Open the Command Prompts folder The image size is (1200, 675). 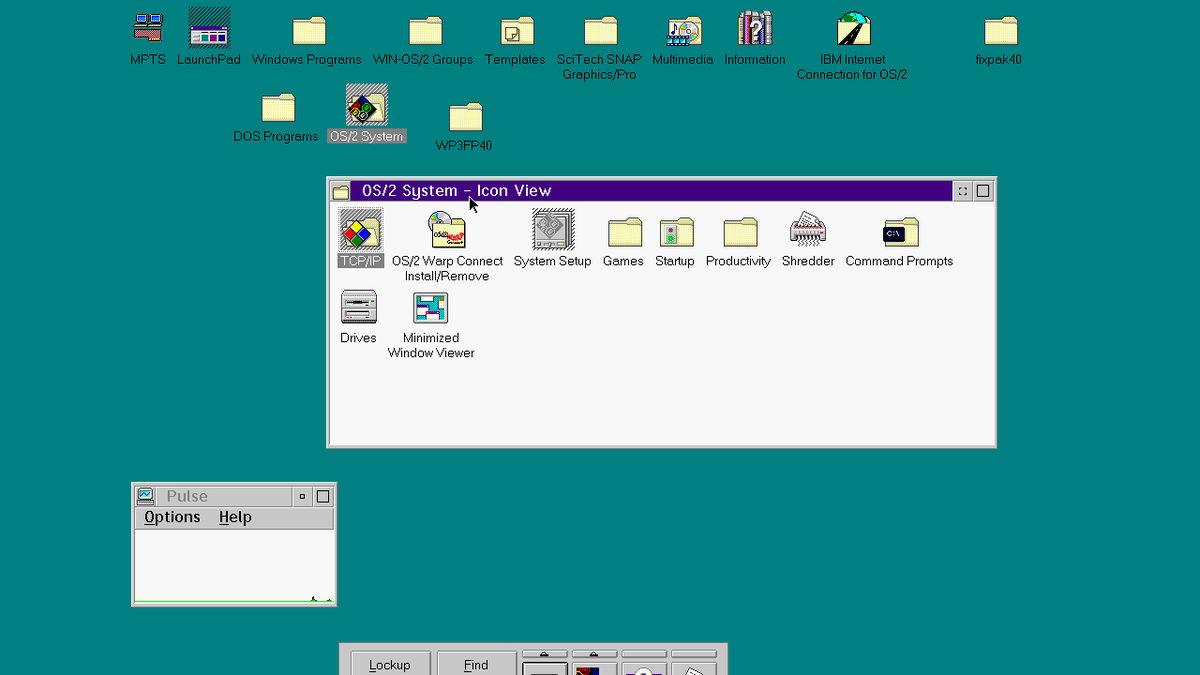[899, 233]
